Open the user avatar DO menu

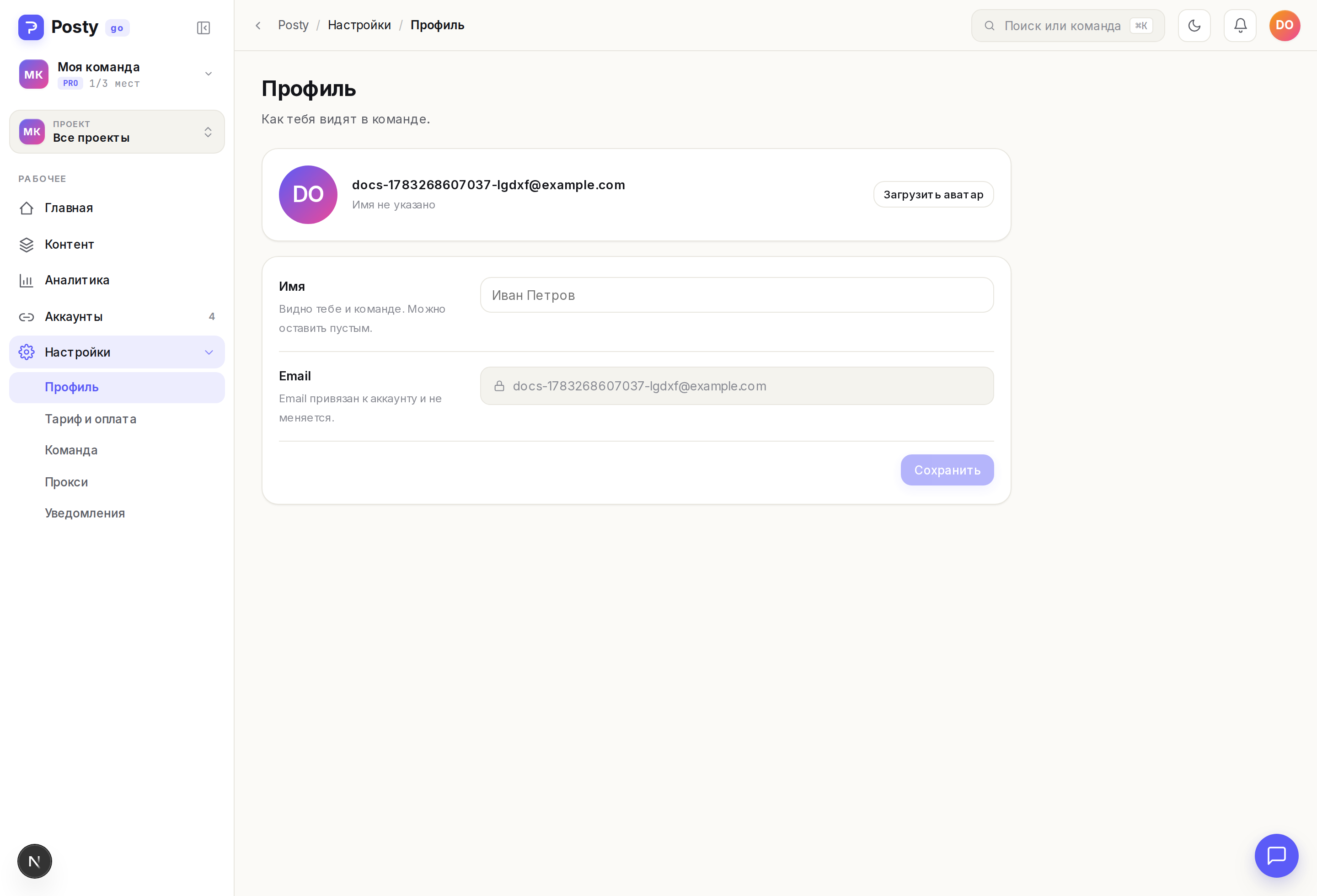pos(1284,26)
